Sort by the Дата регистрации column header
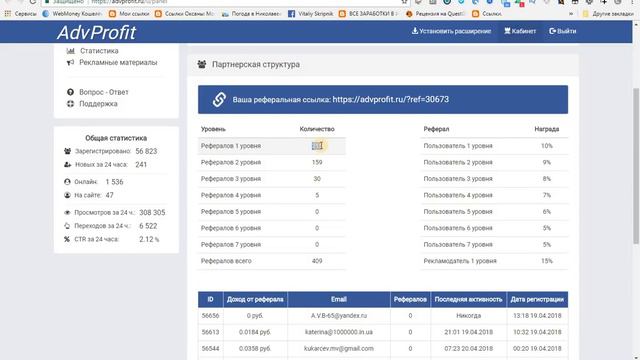Screen dimensions: 640x360 pyautogui.click(x=537, y=299)
